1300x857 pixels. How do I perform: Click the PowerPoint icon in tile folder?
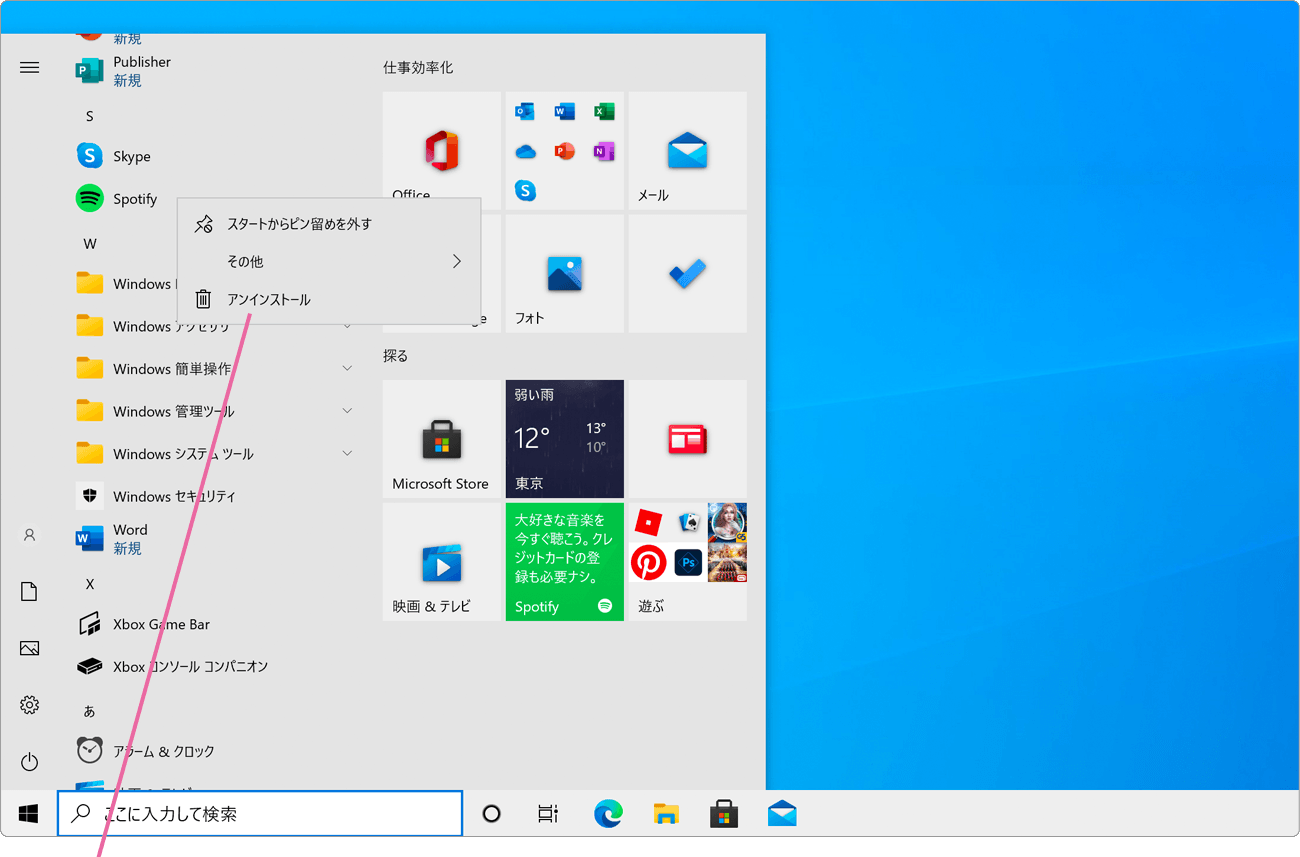pyautogui.click(x=564, y=152)
